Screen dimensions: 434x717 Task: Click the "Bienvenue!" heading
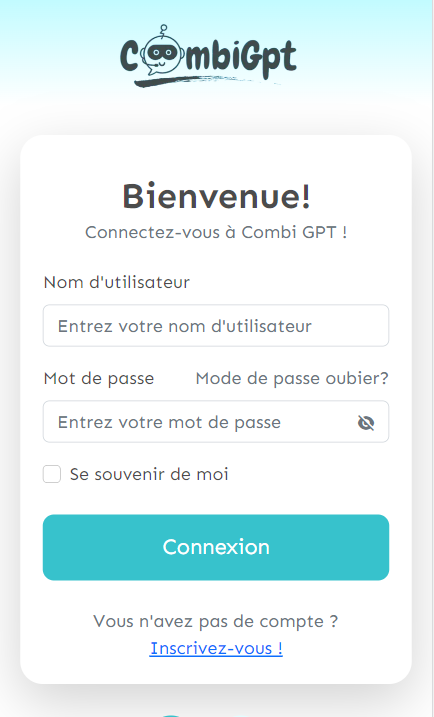click(x=216, y=197)
